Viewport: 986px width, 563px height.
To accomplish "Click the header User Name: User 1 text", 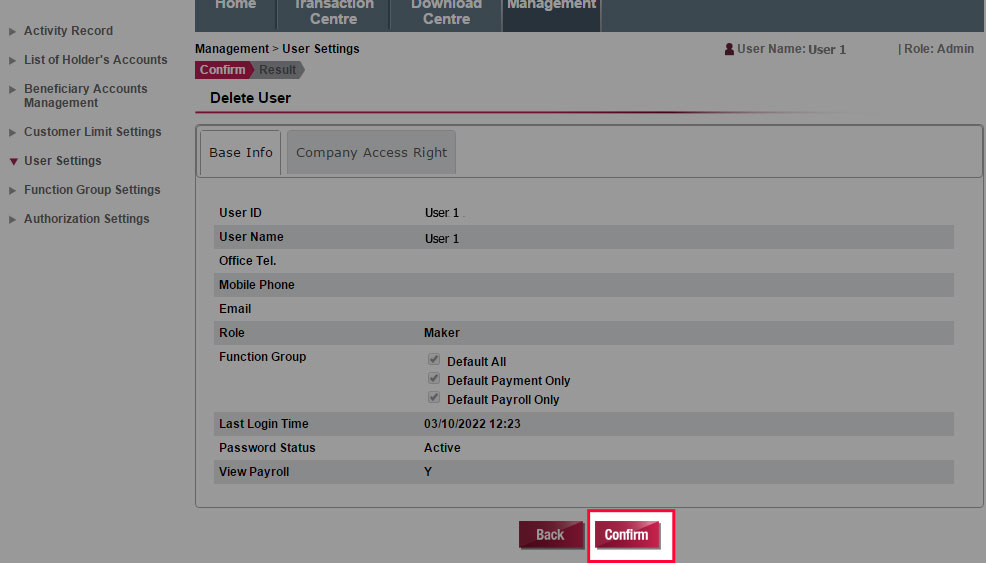I will (791, 49).
